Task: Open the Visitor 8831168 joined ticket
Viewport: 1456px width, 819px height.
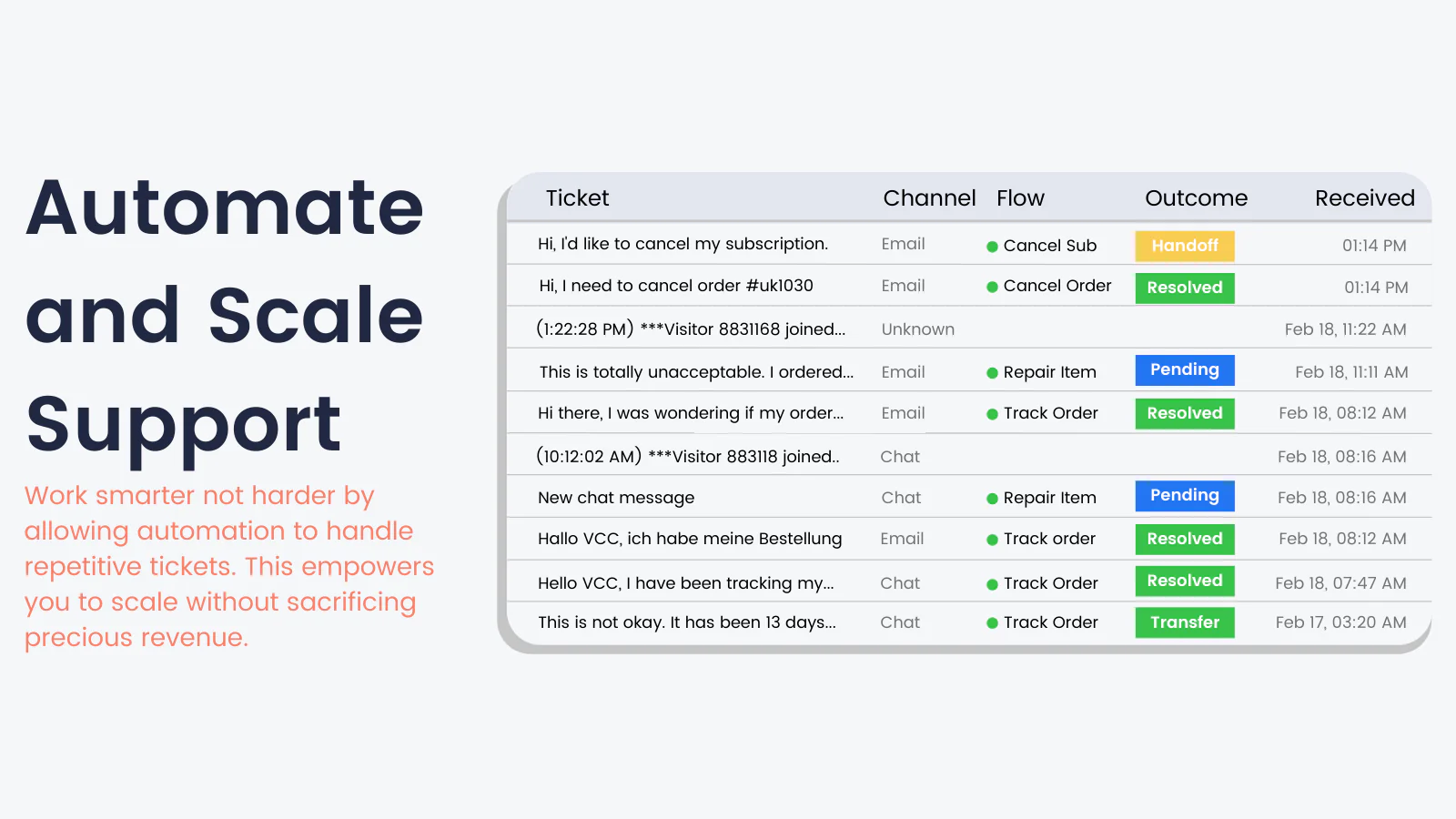Action: coord(691,329)
